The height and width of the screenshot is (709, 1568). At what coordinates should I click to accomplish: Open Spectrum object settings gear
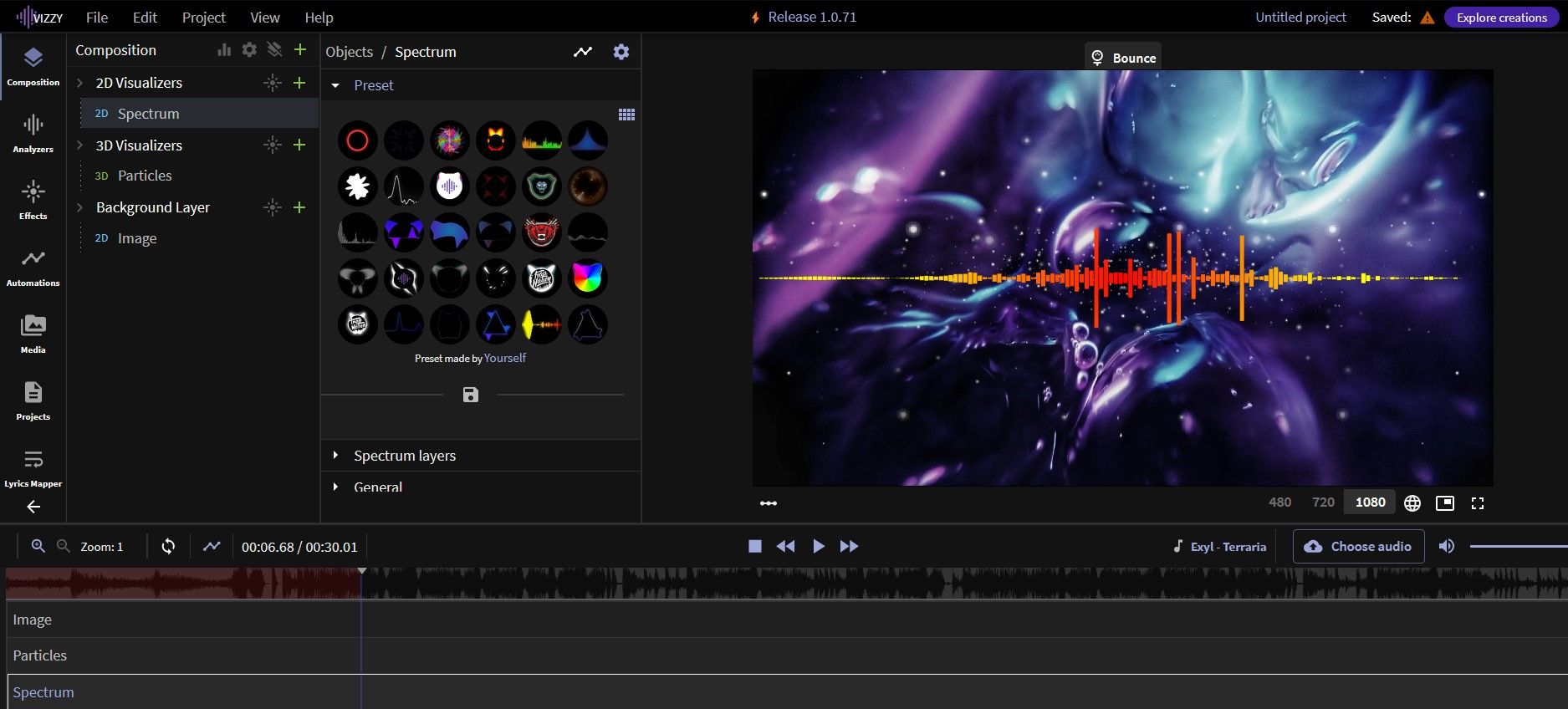pos(621,52)
